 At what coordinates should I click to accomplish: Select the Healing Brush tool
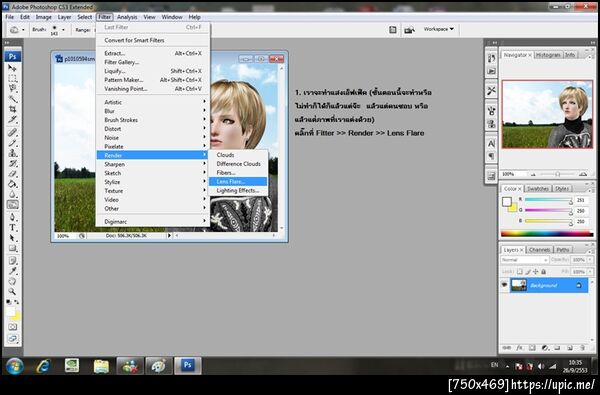(12, 133)
